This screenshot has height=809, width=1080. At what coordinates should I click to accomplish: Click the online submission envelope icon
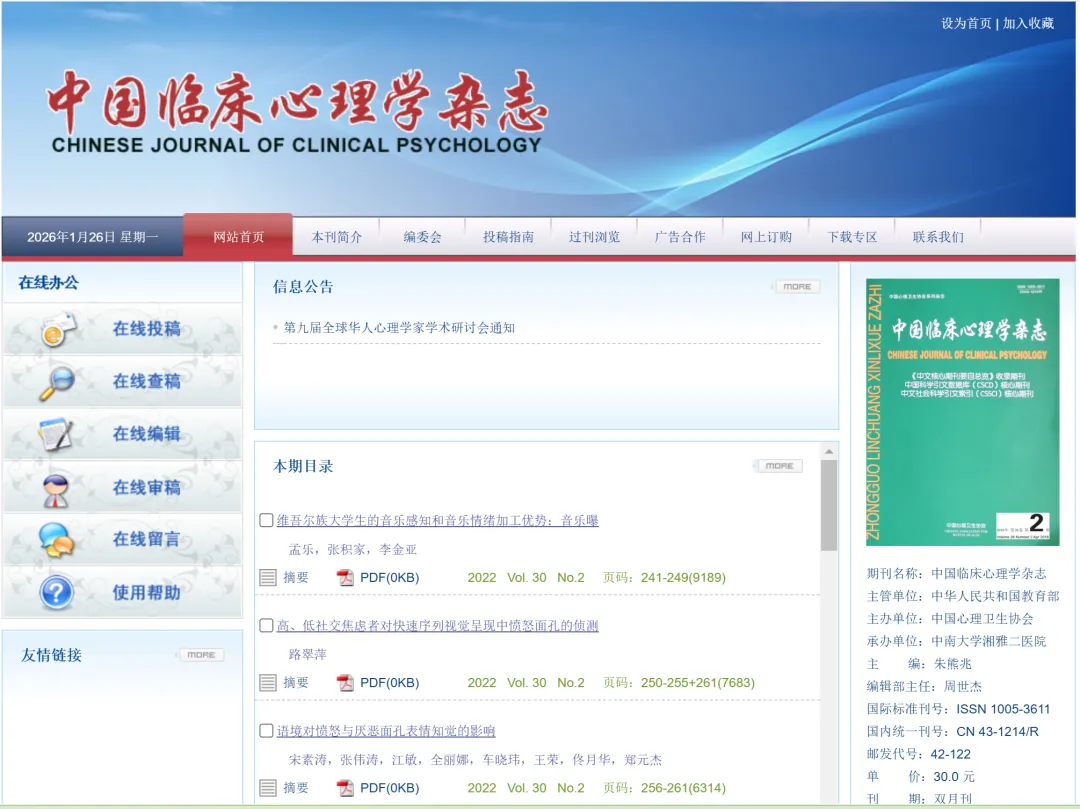tap(59, 329)
